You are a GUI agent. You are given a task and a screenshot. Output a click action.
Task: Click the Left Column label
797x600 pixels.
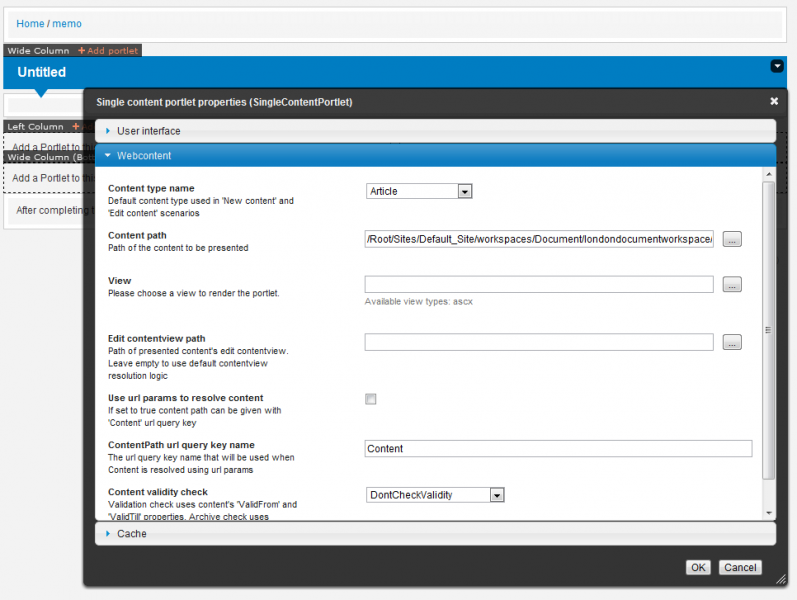pos(35,126)
